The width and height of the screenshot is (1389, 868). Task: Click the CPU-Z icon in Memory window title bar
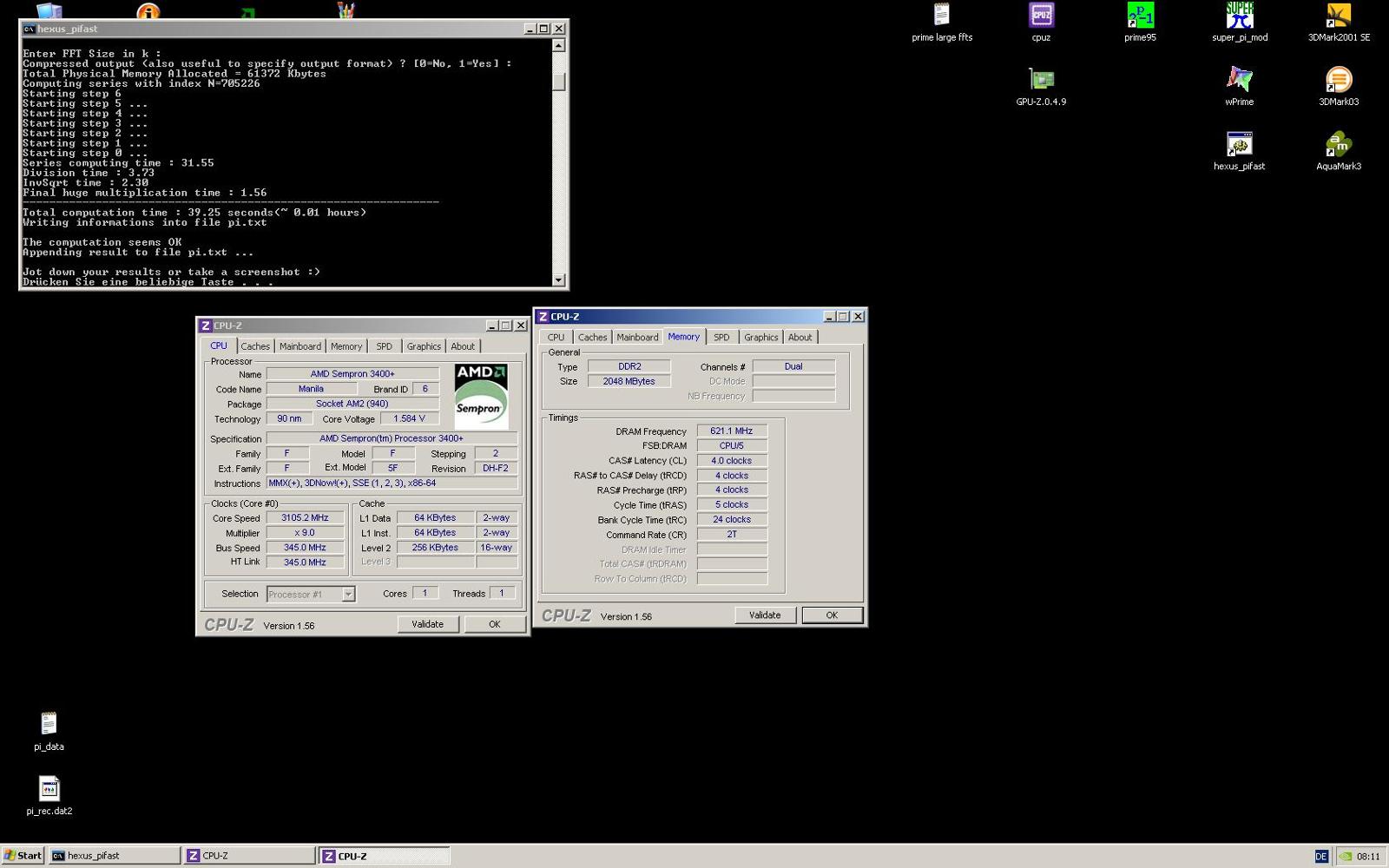click(x=543, y=317)
